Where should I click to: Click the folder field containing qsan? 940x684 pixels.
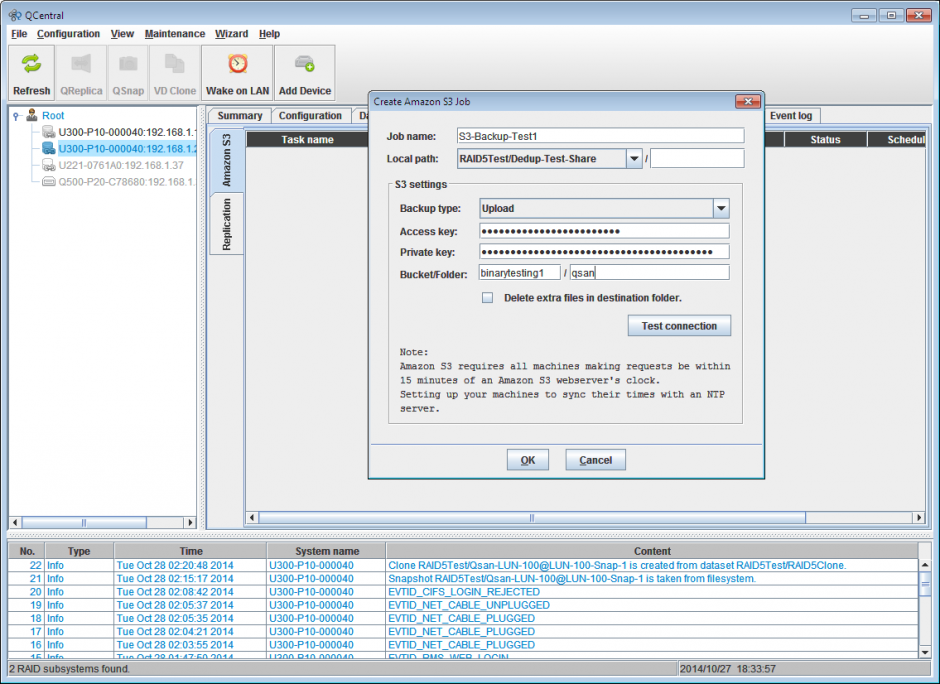[649, 273]
